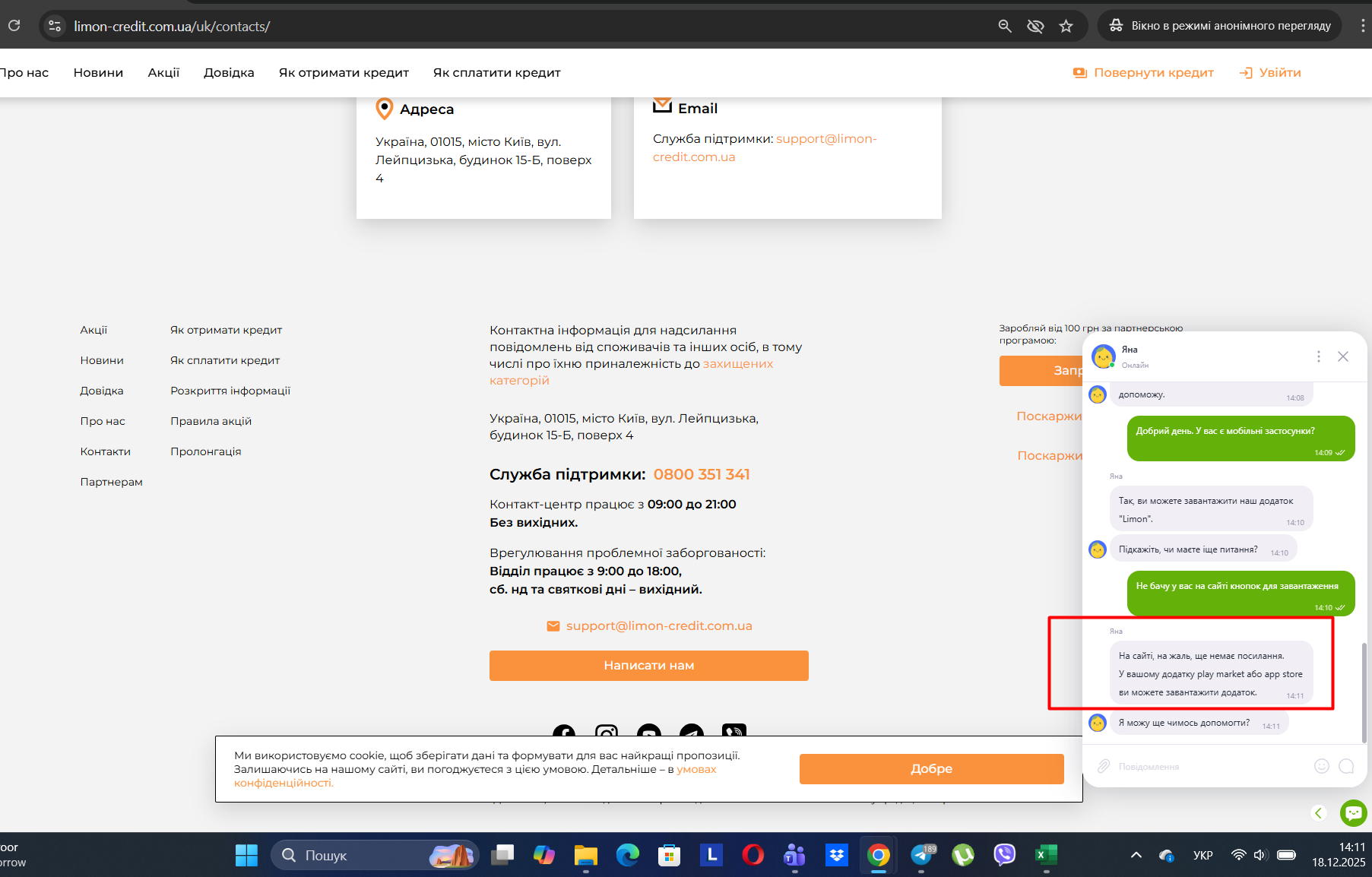
Task: Switch keyboard language УКР indicator
Action: [x=1203, y=856]
